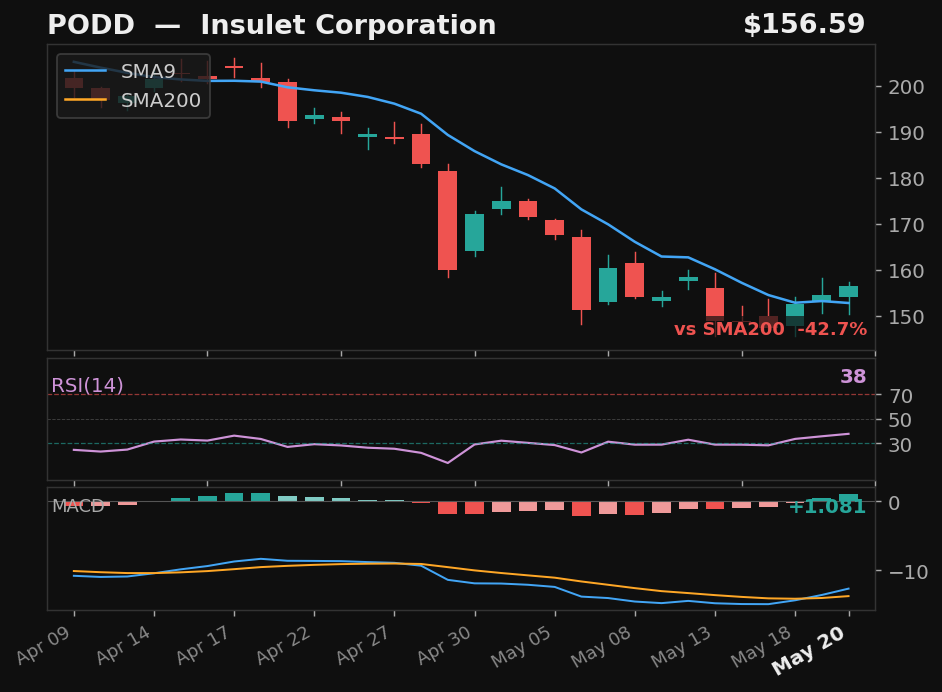The width and height of the screenshot is (942, 692).
Task: Click the 190 price axis label
Action: point(907,133)
